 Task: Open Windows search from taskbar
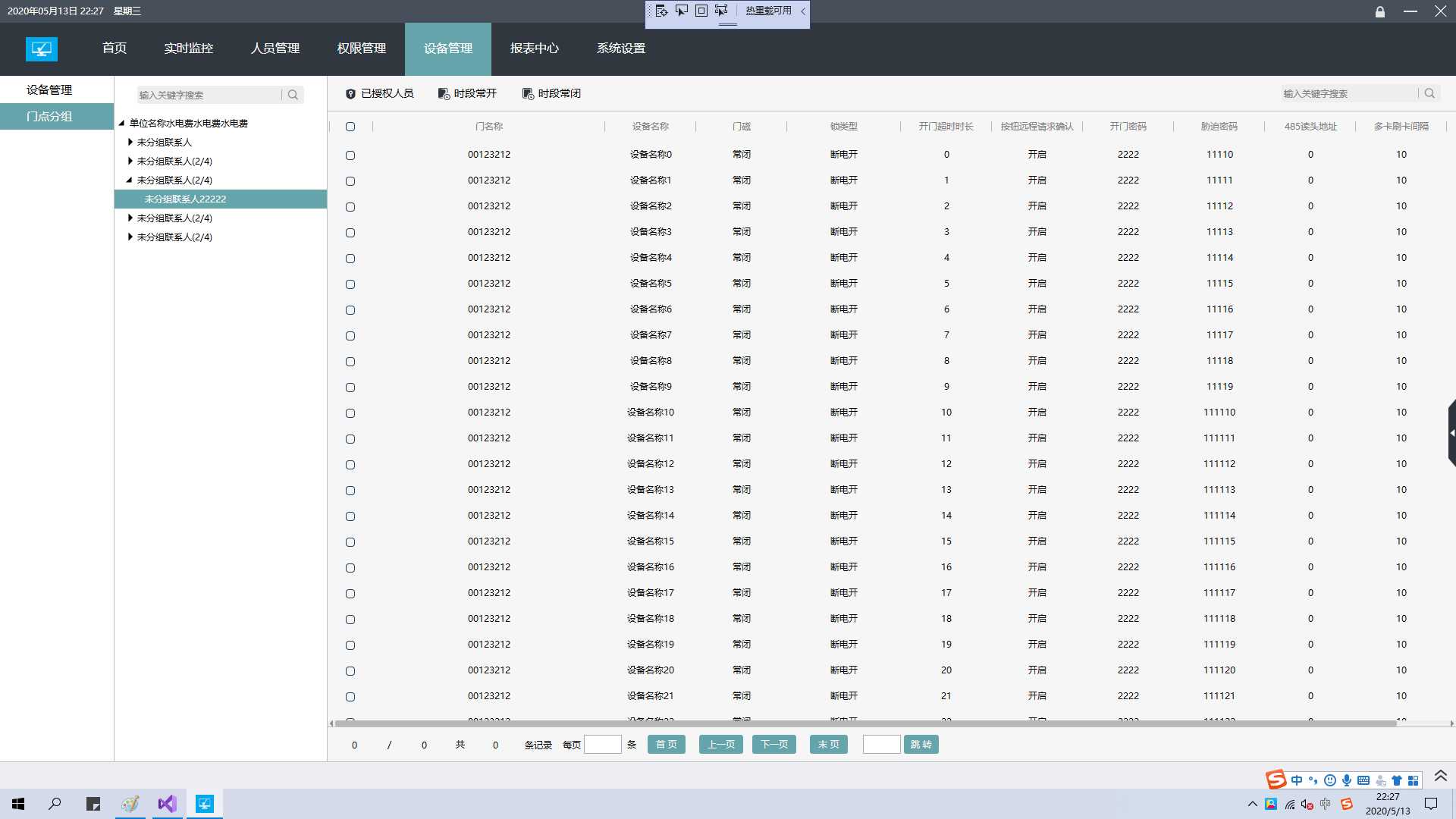55,804
